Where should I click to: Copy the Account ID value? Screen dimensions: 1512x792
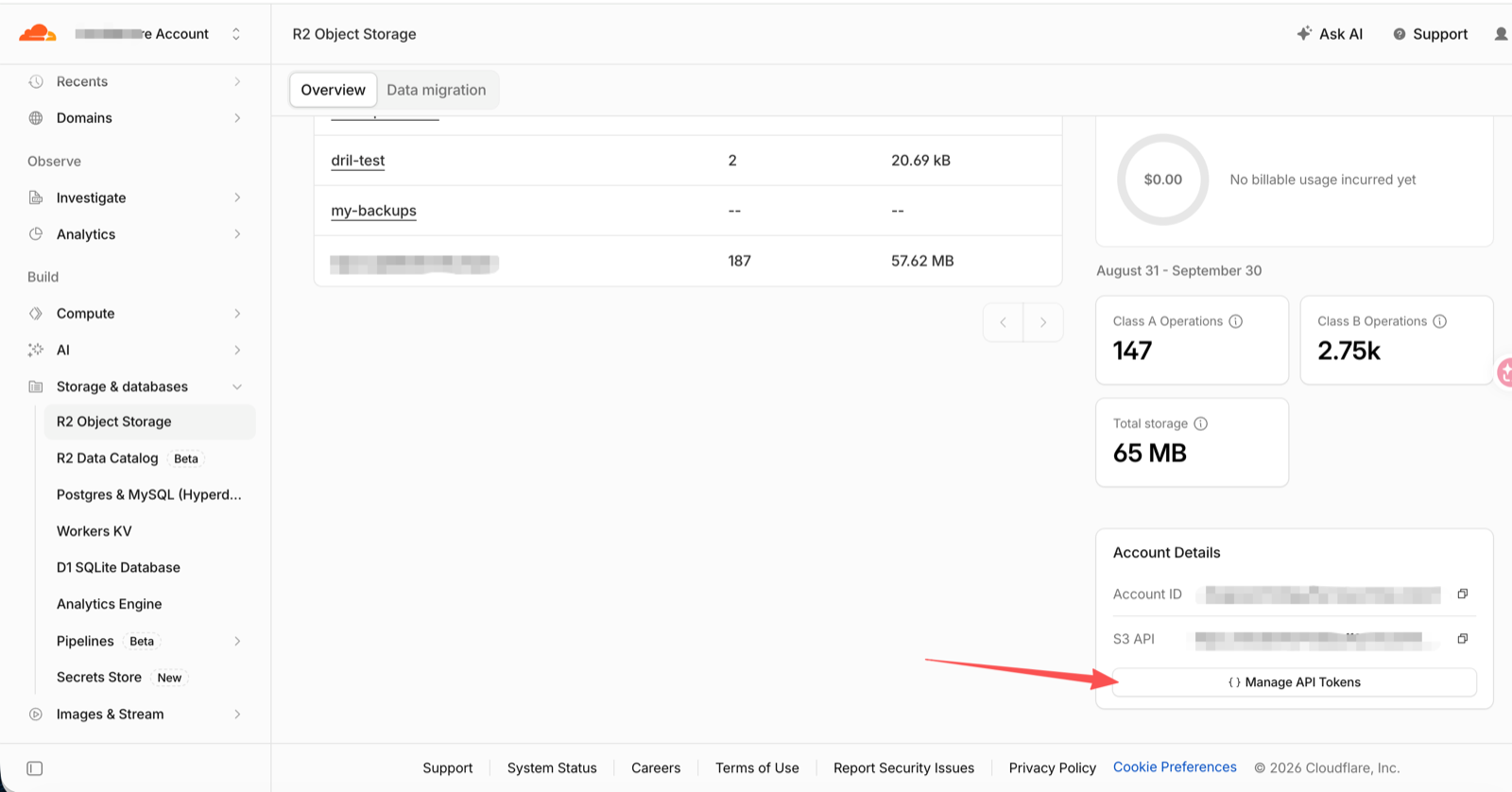pos(1462,594)
